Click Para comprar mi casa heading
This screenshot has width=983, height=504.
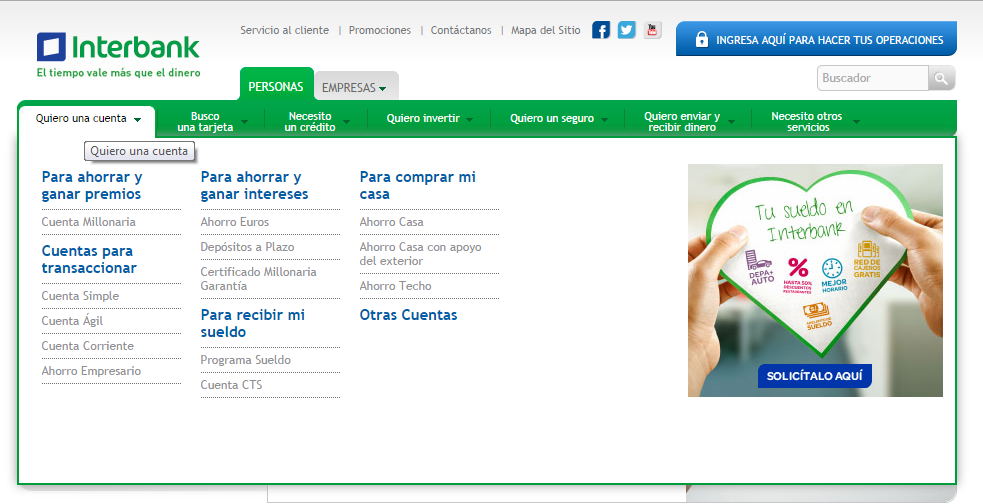point(418,186)
